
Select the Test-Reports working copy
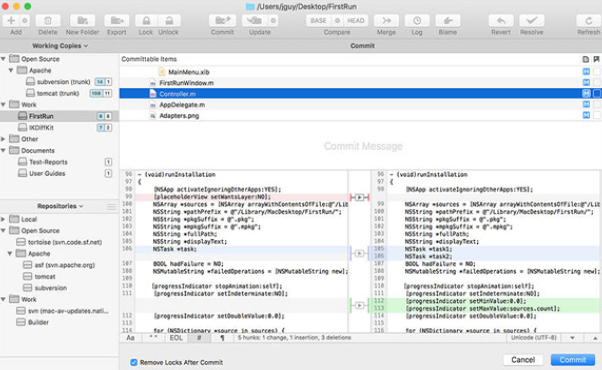click(59, 162)
